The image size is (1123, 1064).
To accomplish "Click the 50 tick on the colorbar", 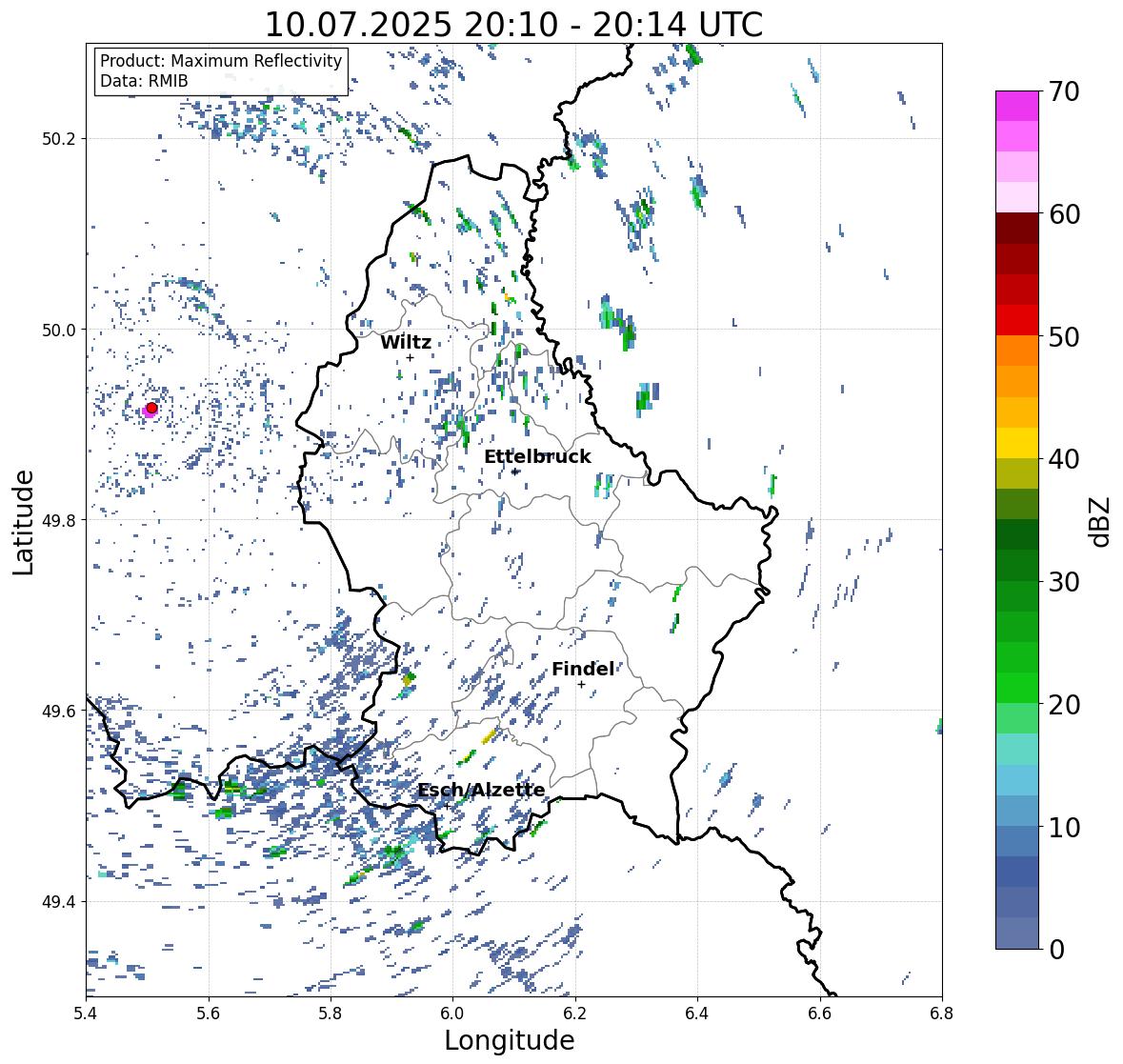I will click(1063, 336).
